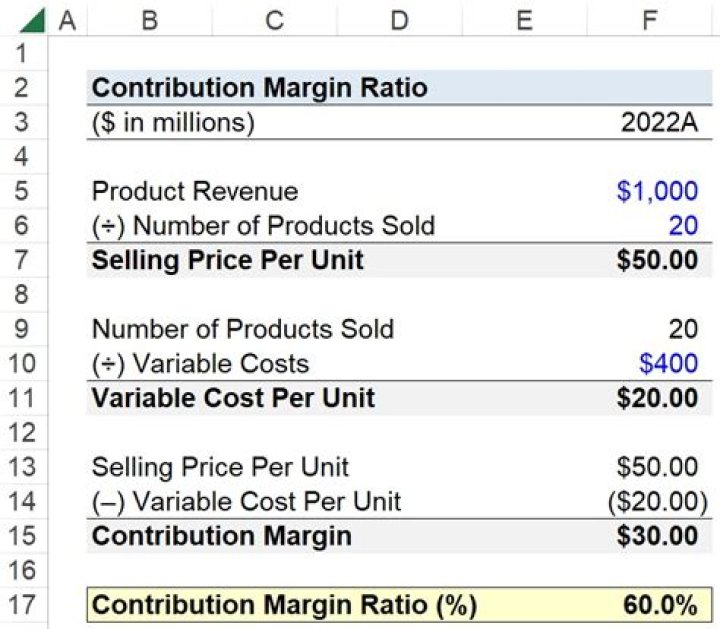Select the 2022A year header cell

(659, 123)
